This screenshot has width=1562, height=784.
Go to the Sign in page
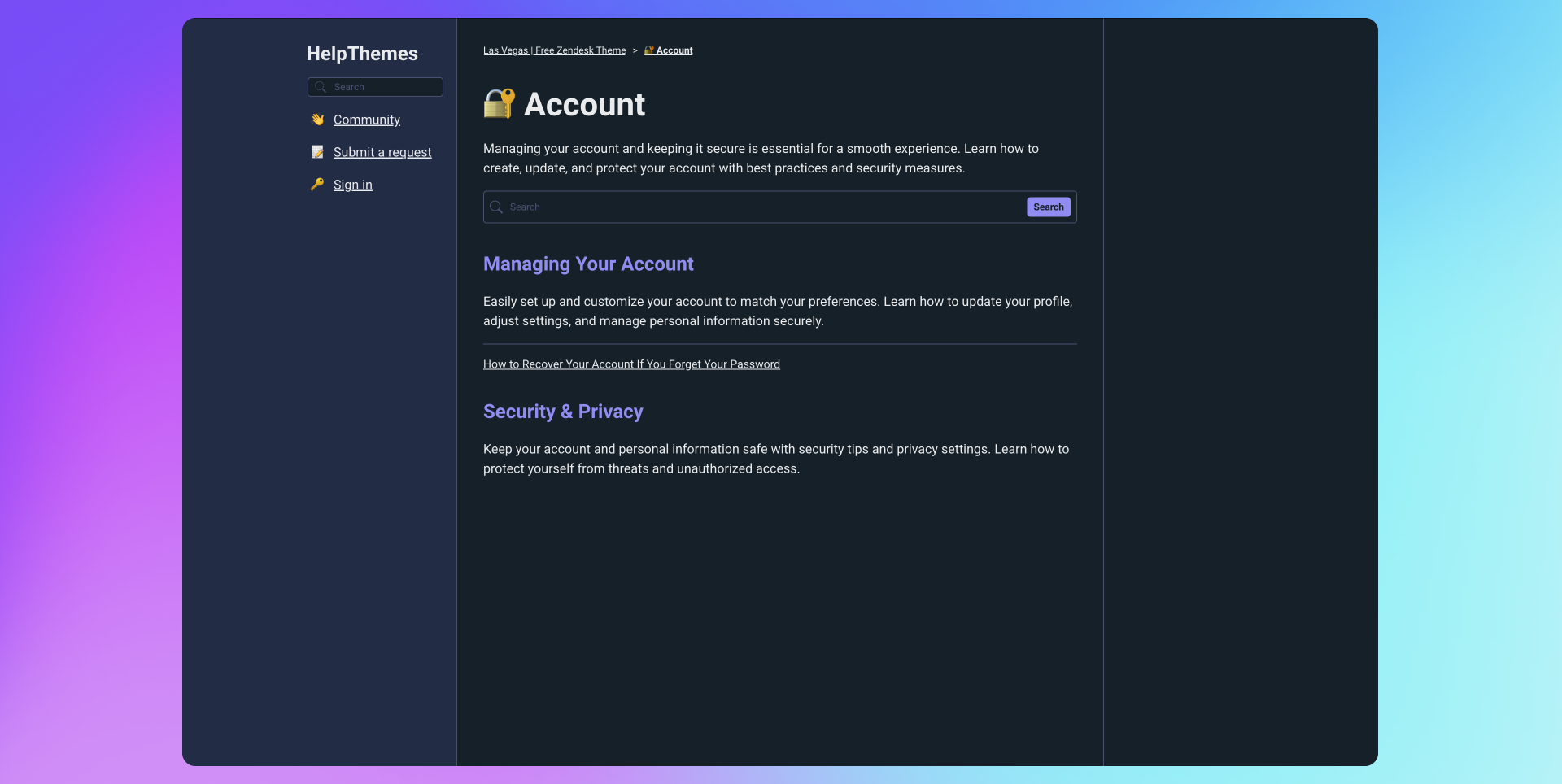352,185
